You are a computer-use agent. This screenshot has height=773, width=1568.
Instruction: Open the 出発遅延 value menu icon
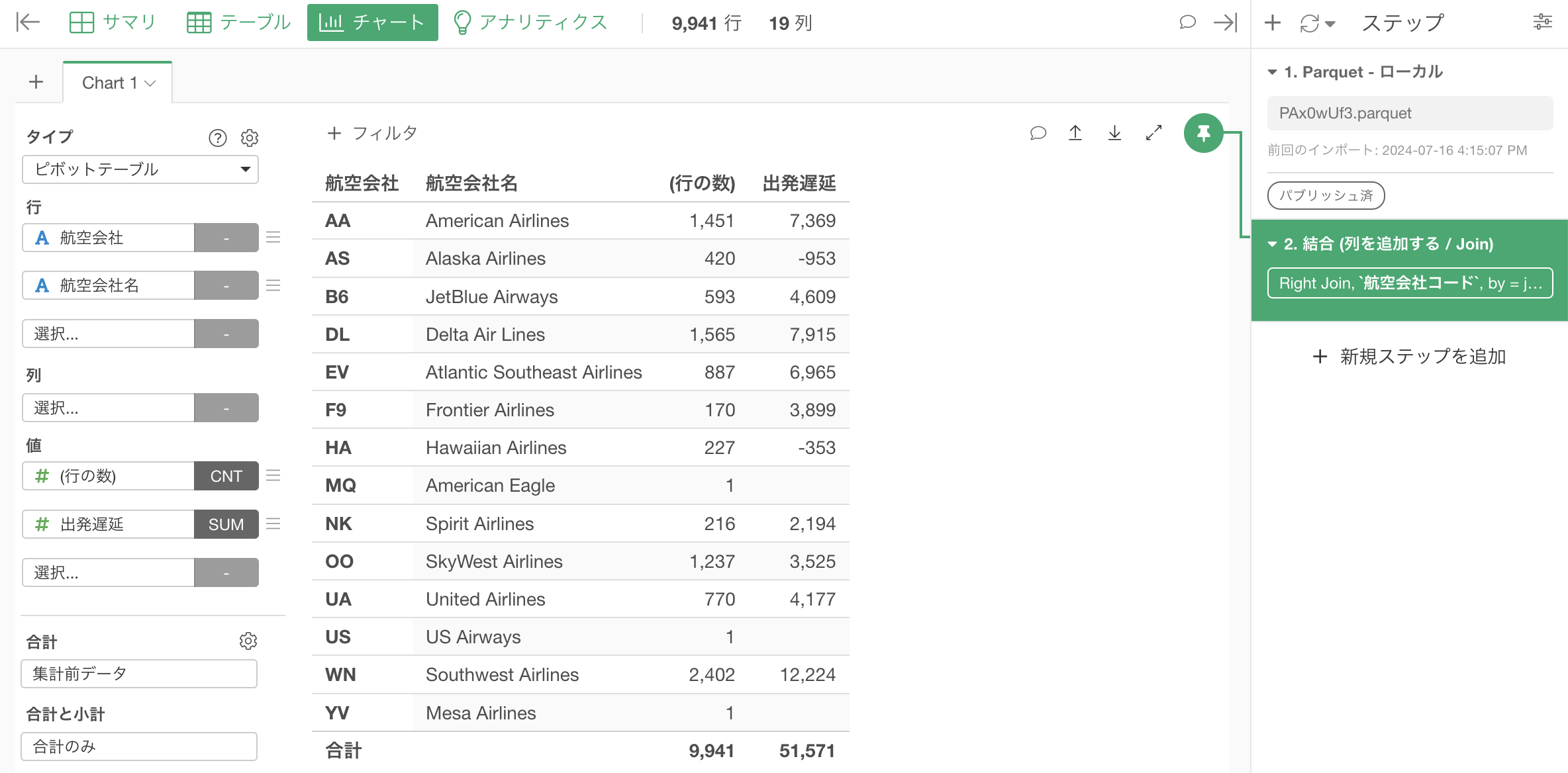click(273, 524)
